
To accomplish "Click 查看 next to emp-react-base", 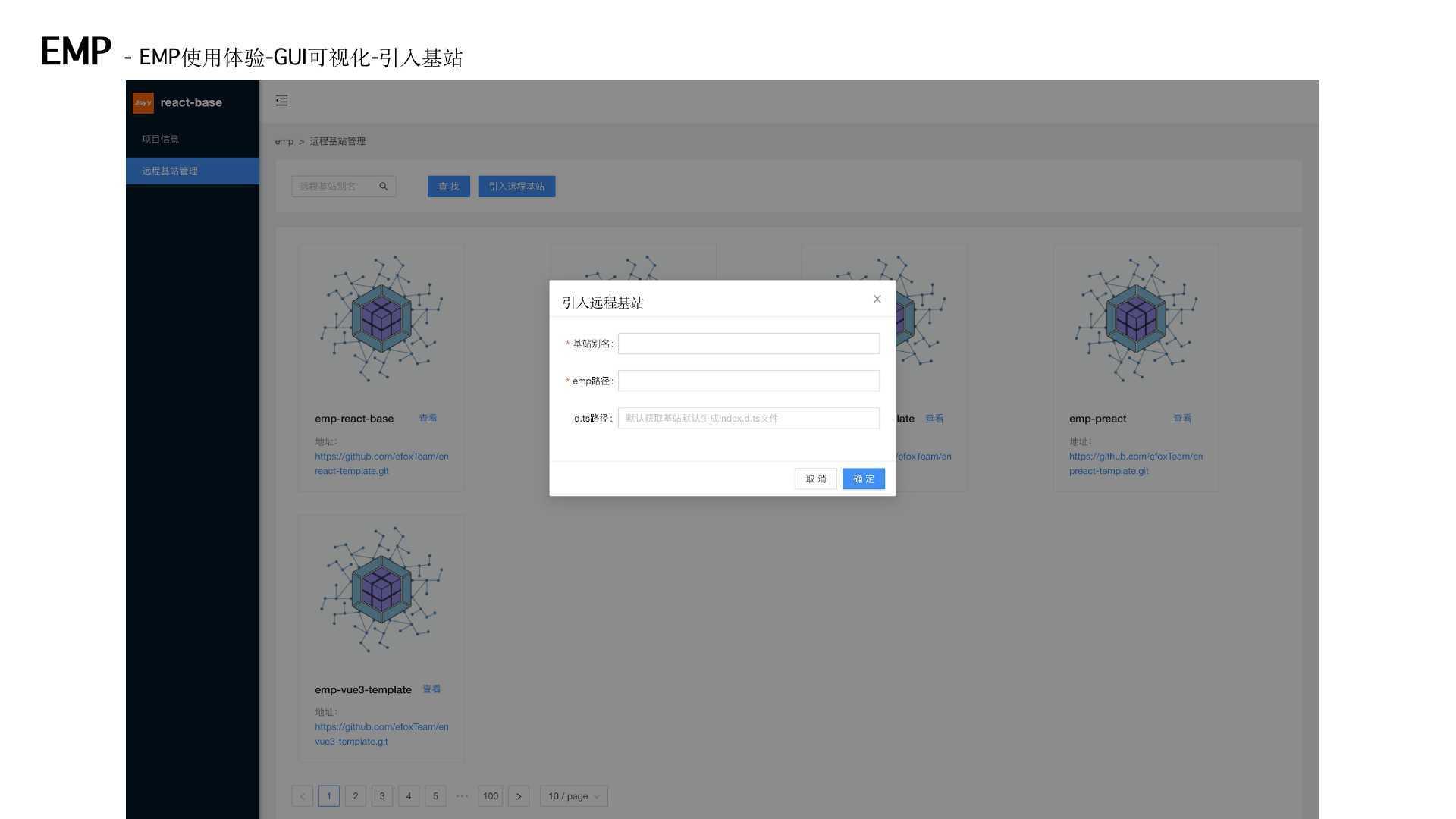I will 428,418.
